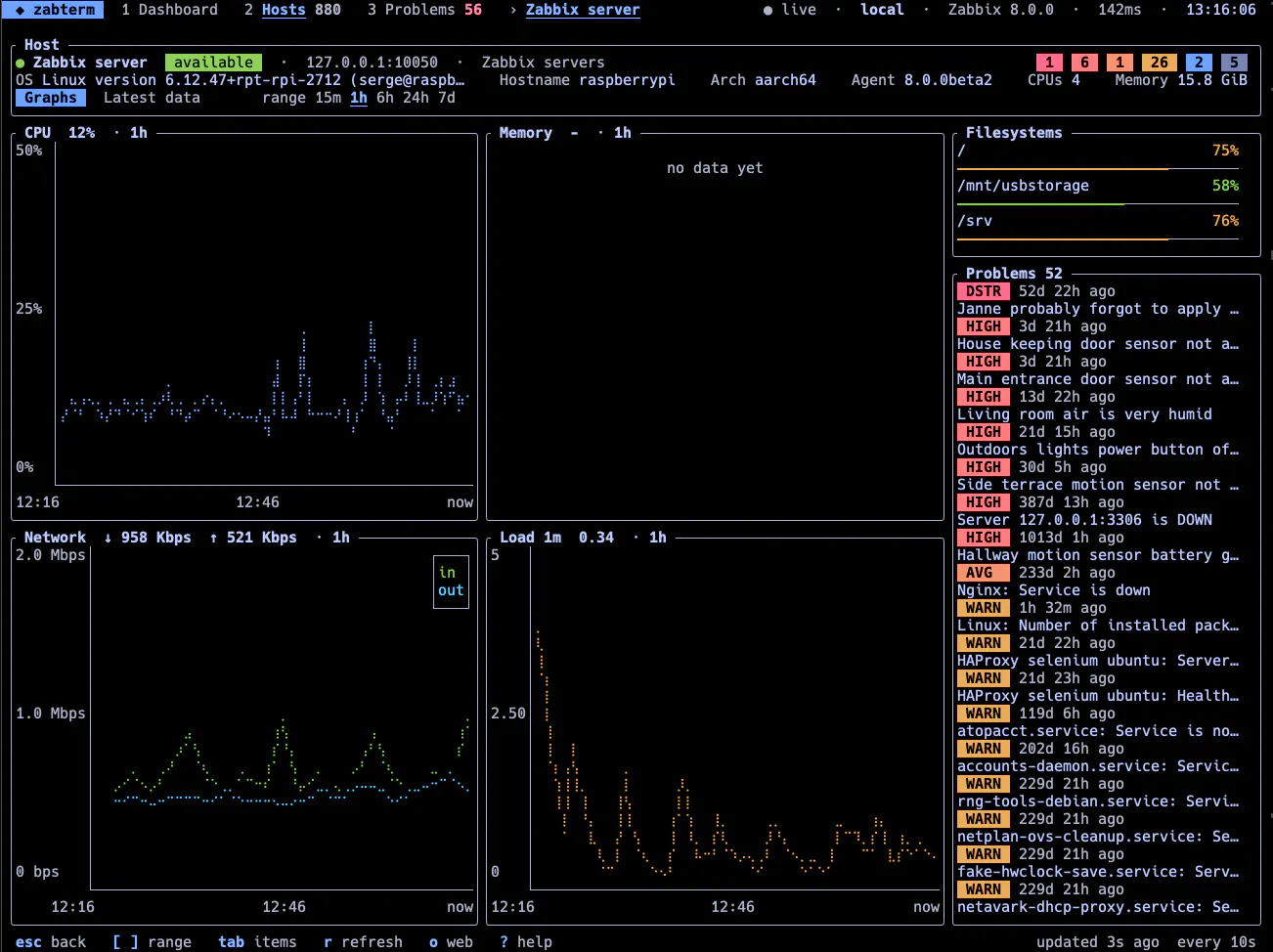This screenshot has width=1273, height=952.
Task: Open the Janne probably forgot problem
Action: click(1098, 309)
